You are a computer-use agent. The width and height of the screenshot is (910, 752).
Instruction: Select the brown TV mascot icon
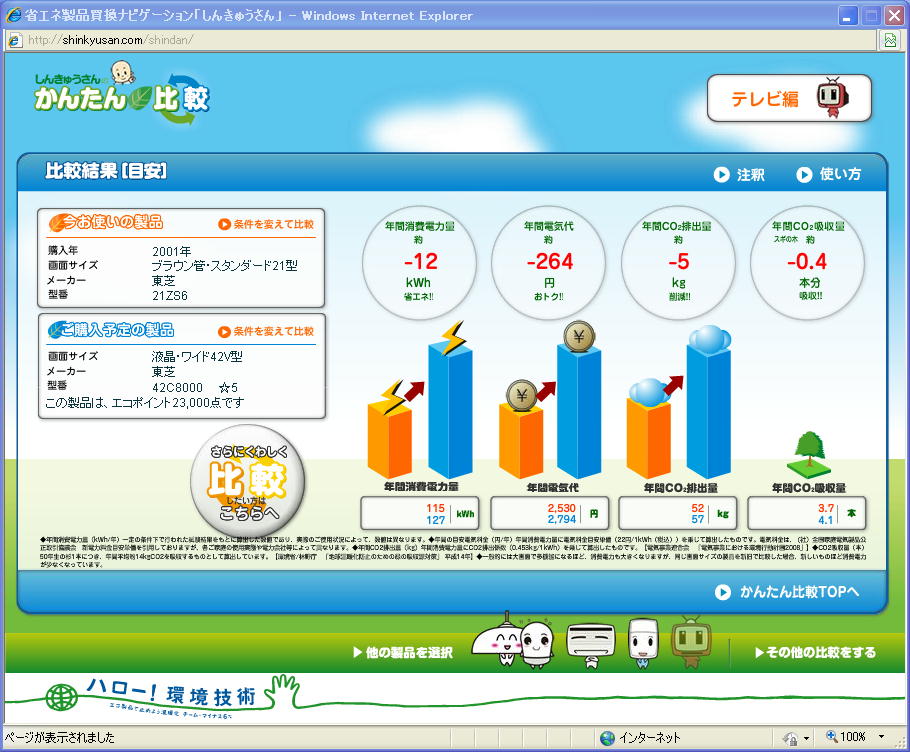(691, 642)
